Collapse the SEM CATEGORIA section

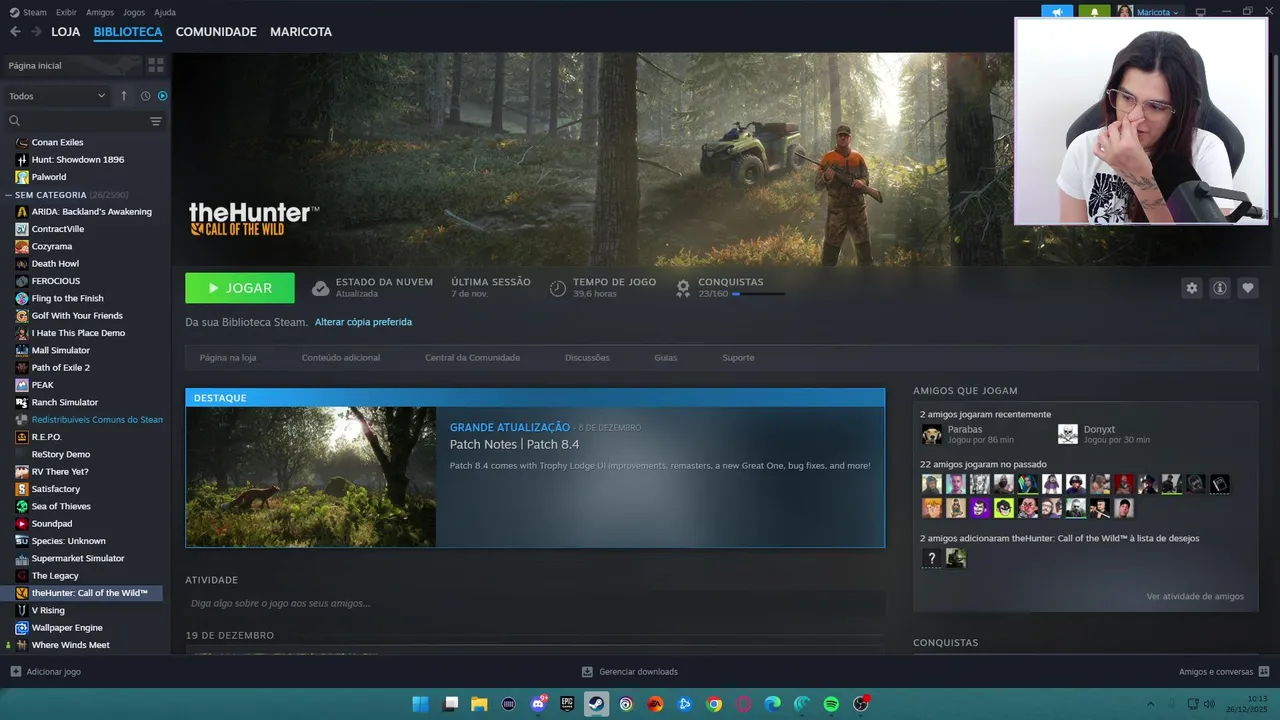point(9,195)
